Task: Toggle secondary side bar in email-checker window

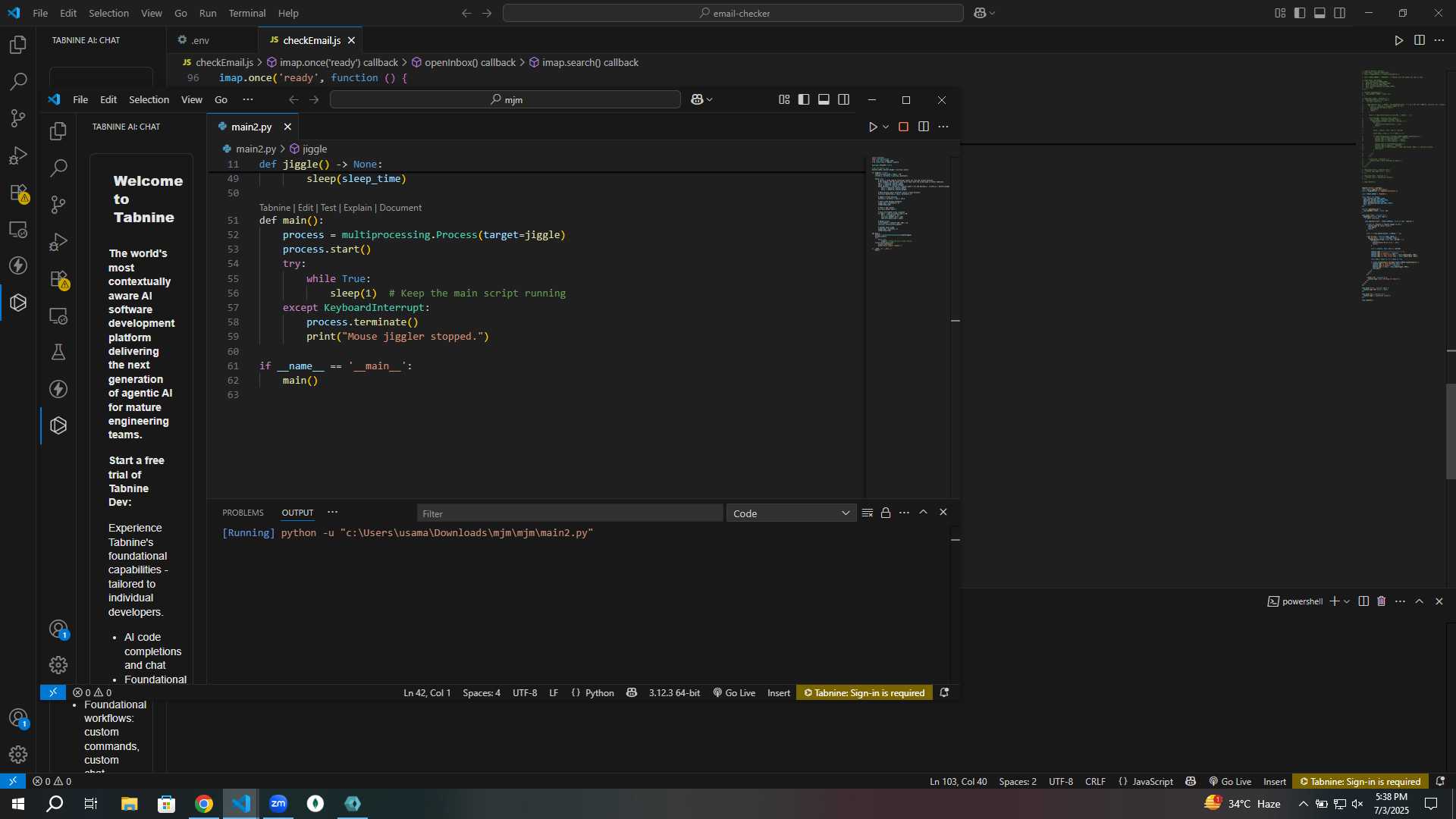Action: (1340, 13)
